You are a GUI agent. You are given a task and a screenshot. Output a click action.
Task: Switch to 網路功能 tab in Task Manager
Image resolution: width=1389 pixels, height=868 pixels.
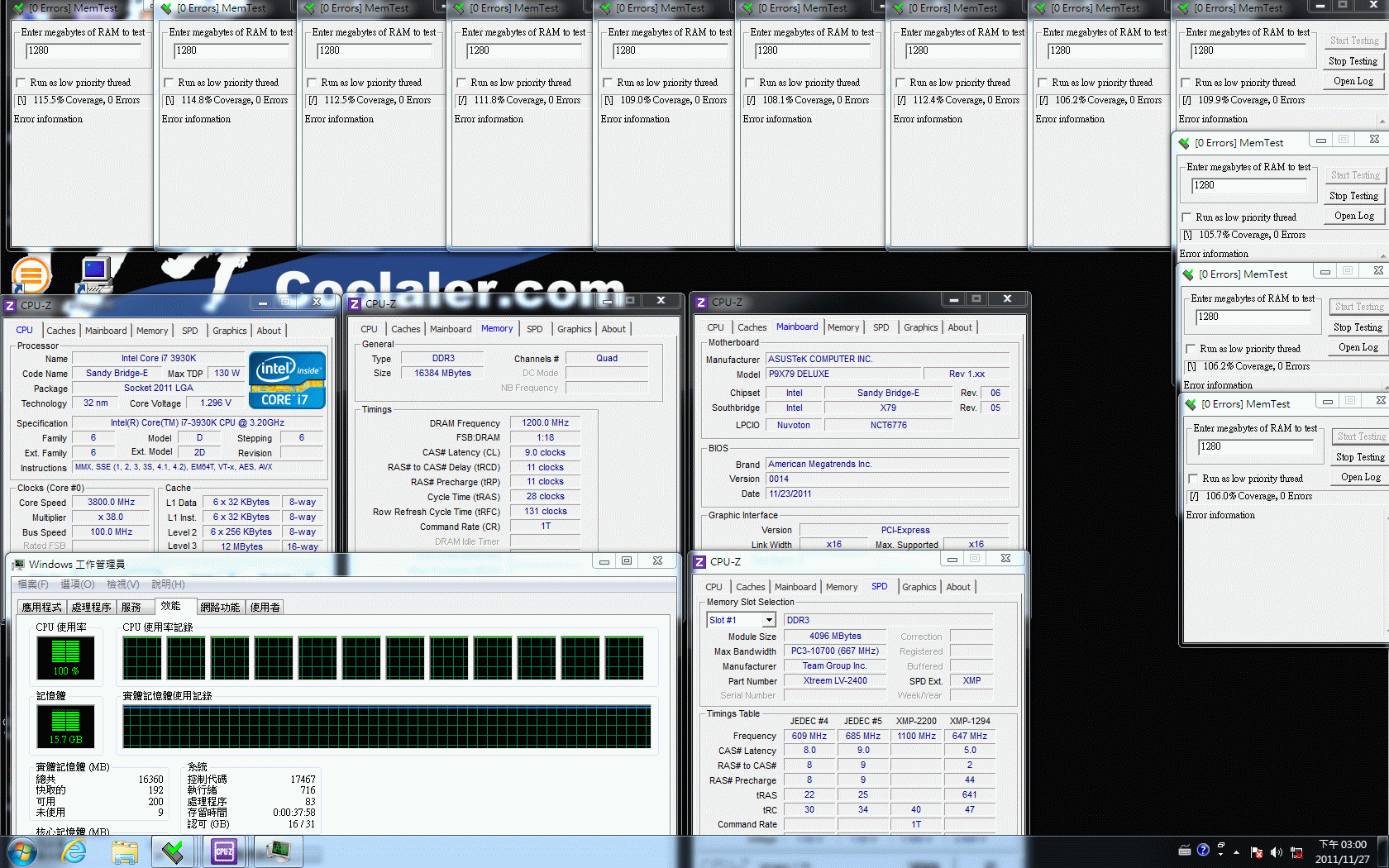click(x=220, y=607)
